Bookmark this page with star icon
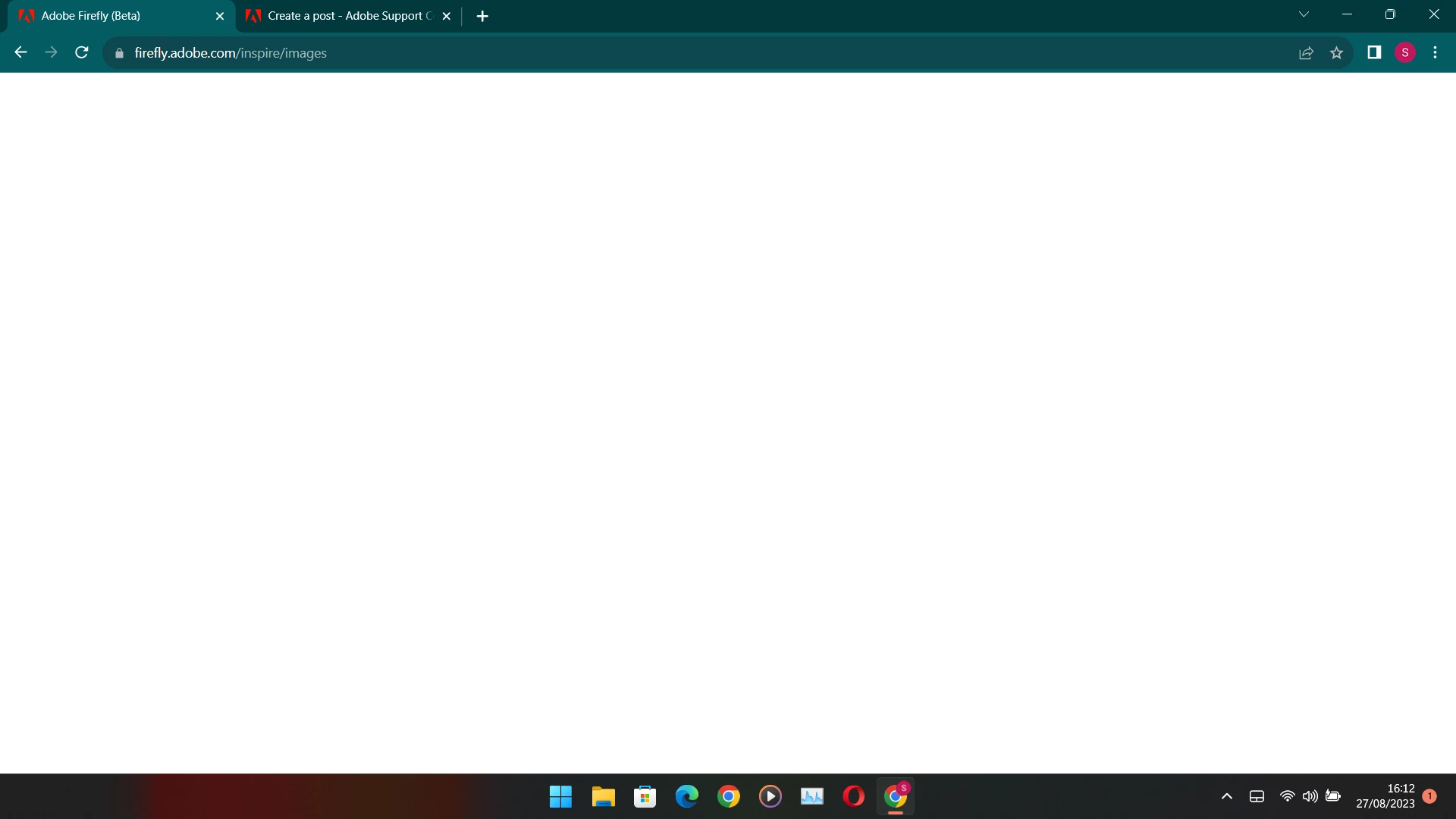Image resolution: width=1456 pixels, height=819 pixels. coord(1336,52)
